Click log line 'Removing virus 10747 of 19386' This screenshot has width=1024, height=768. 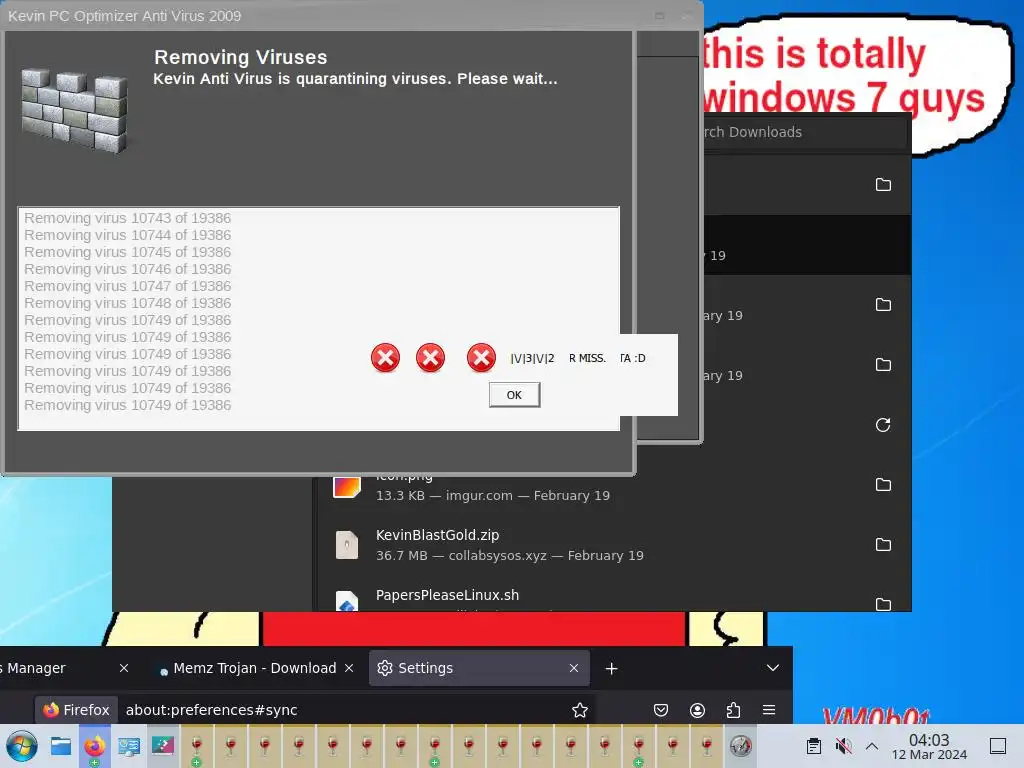click(127, 286)
